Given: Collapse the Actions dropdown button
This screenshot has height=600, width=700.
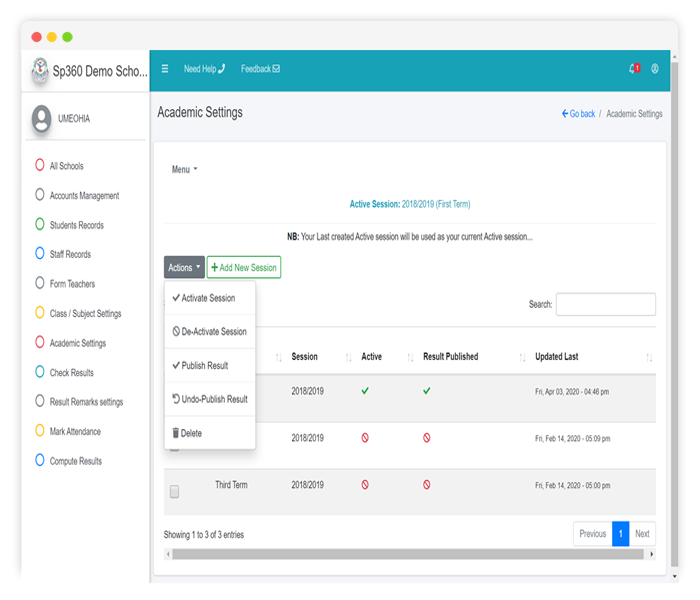Looking at the screenshot, I should pyautogui.click(x=184, y=267).
